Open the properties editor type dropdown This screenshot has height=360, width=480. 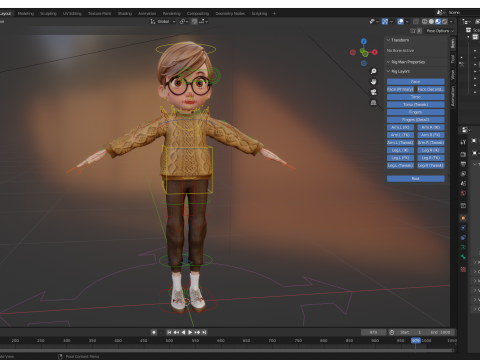click(466, 129)
